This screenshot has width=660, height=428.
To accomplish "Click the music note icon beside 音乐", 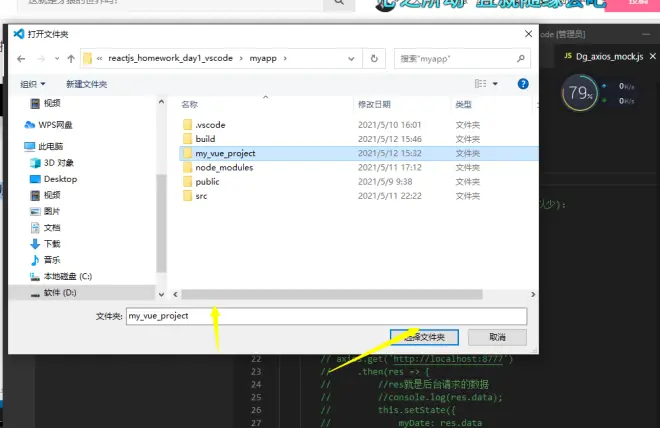I will point(35,260).
